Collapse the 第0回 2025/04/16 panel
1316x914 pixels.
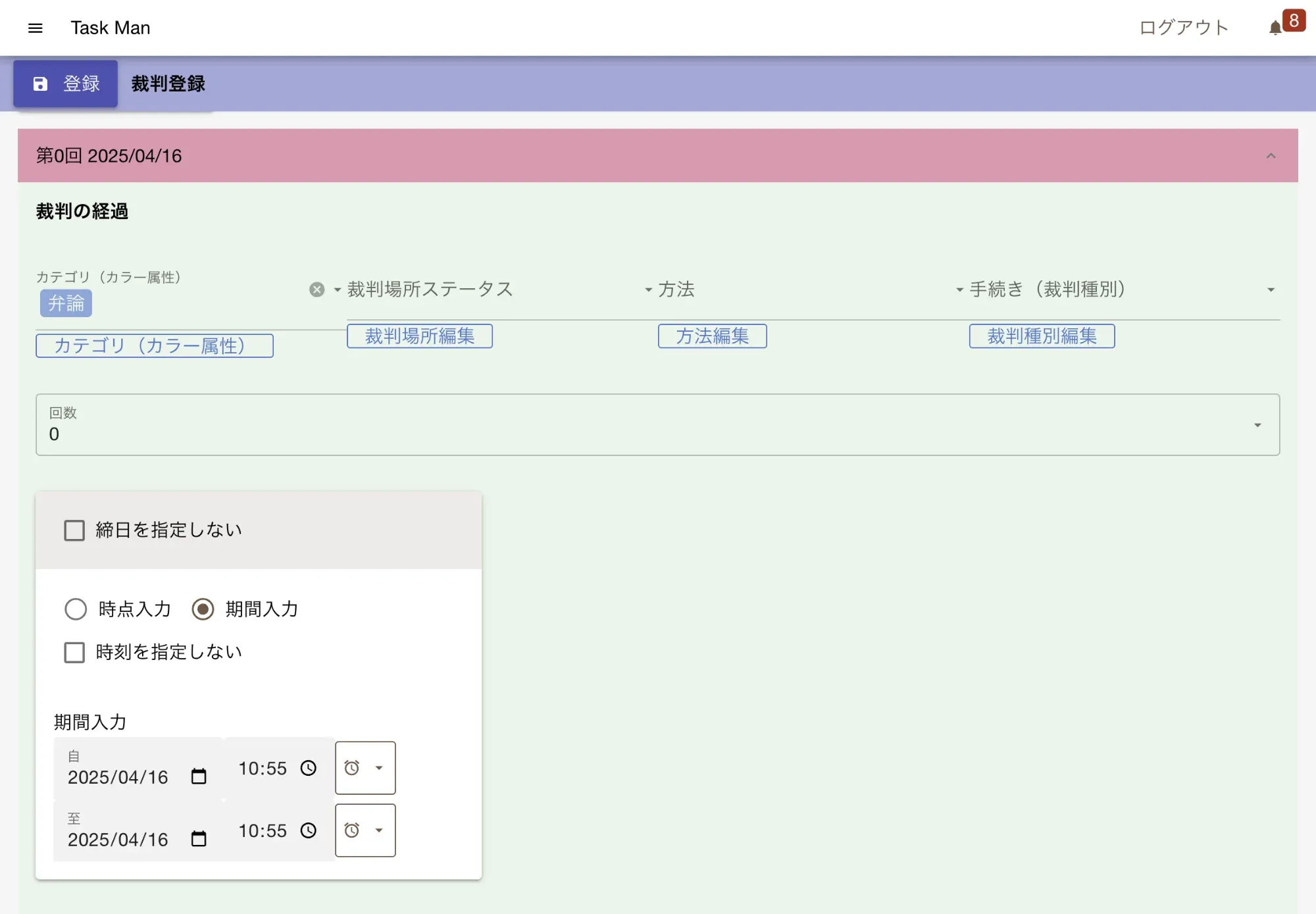click(x=1271, y=156)
